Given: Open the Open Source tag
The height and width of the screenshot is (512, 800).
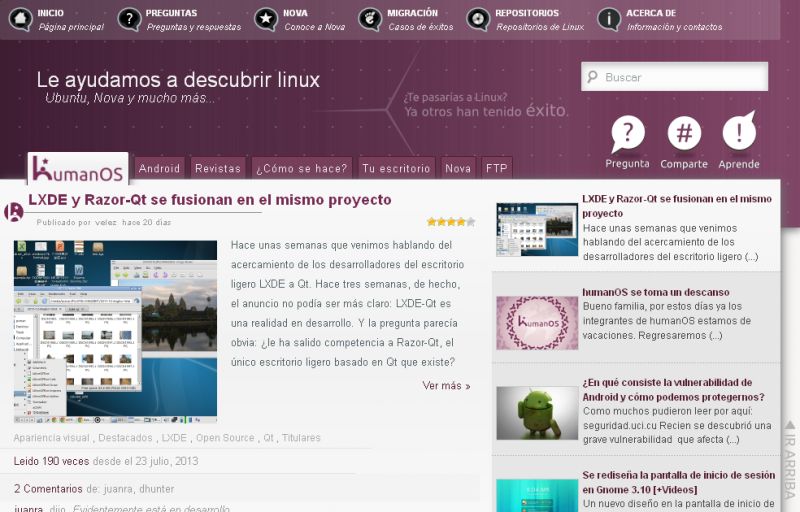Looking at the screenshot, I should pyautogui.click(x=225, y=438).
